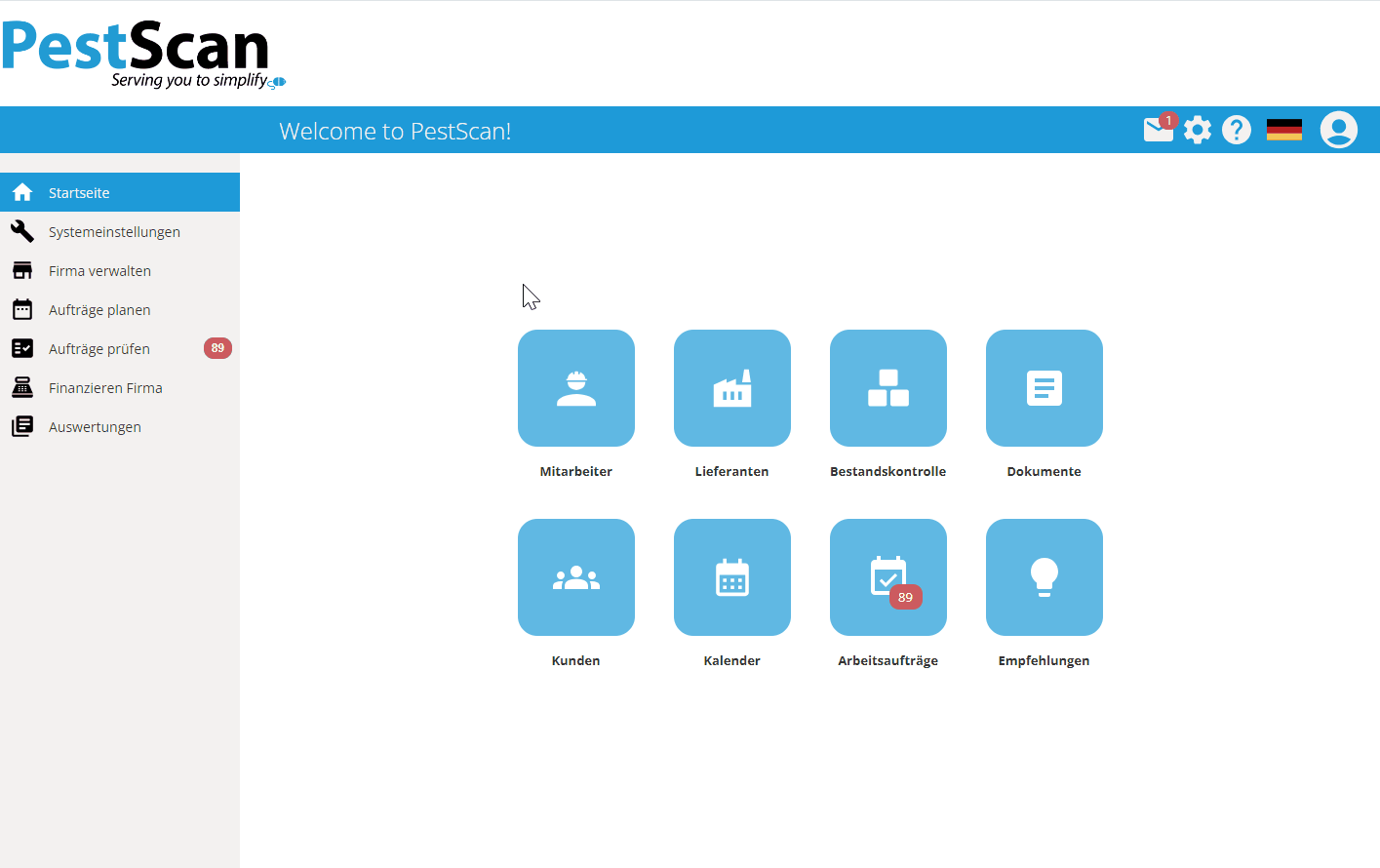The height and width of the screenshot is (868, 1380).
Task: Open the Lieferanten factory tile
Action: (x=732, y=388)
